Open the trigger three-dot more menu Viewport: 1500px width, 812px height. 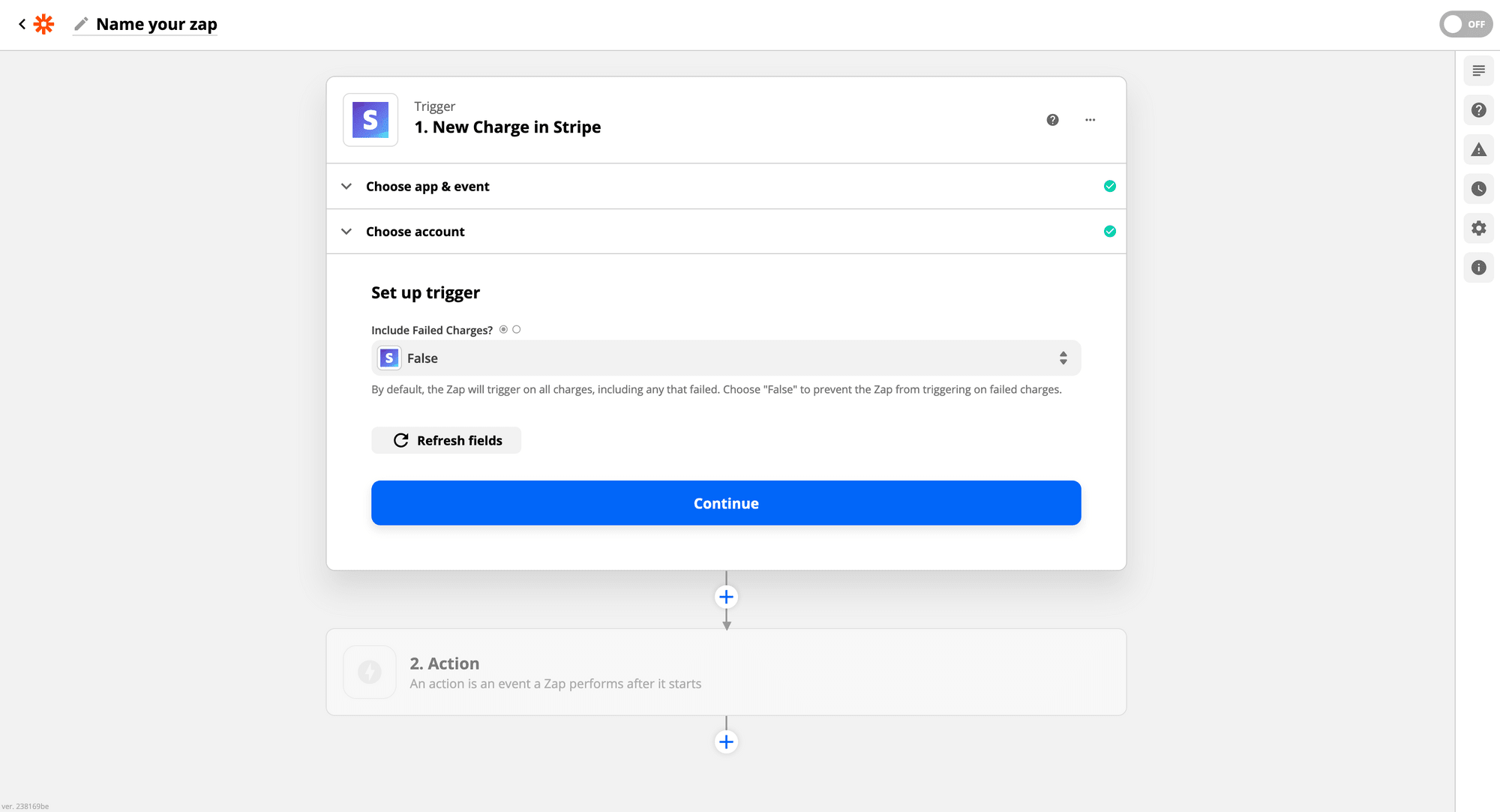(1090, 120)
